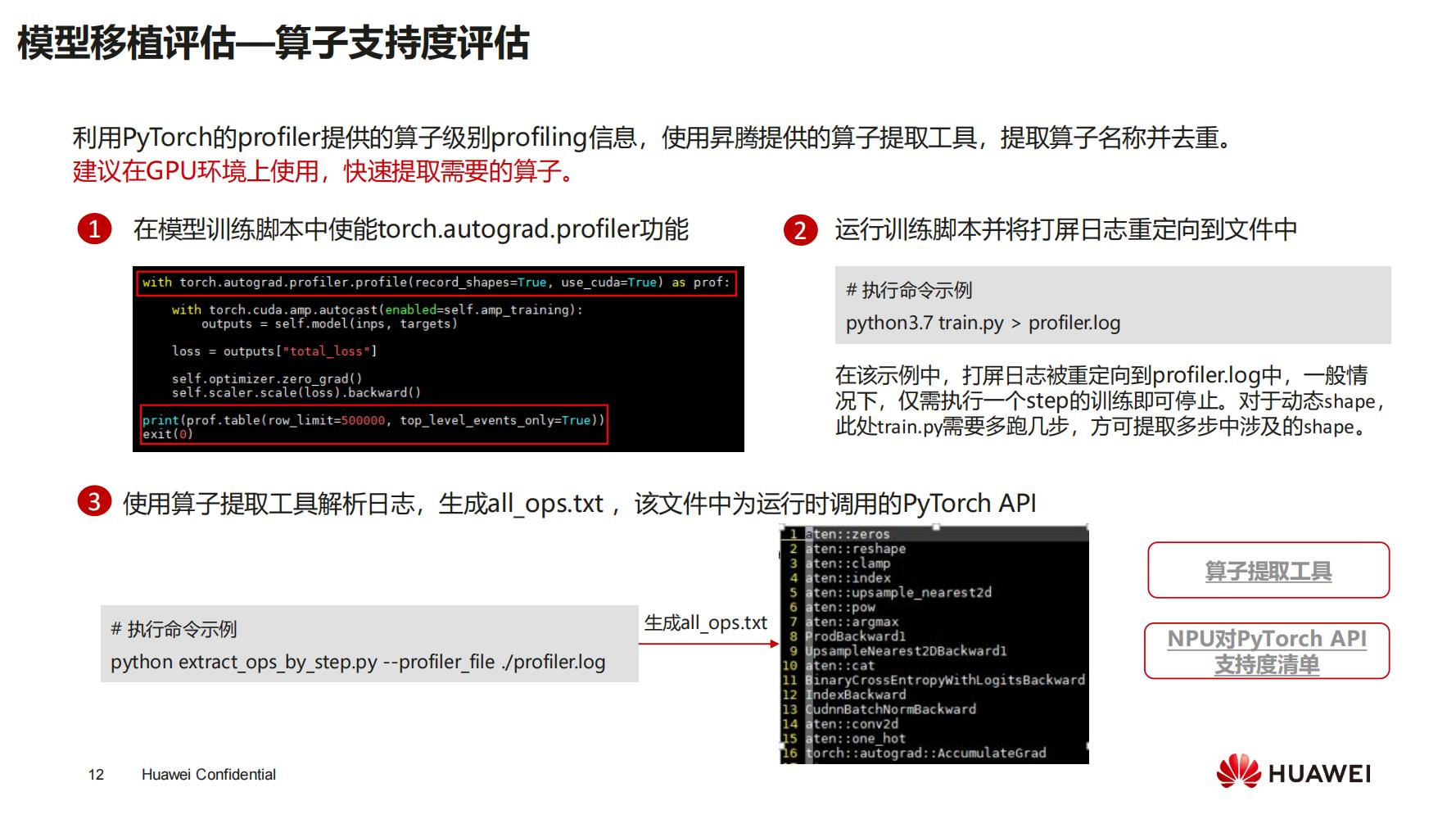This screenshot has height=819, width=1456.
Task: Select the slide title 模型移植评估—算子支持度评估
Action: [273, 43]
